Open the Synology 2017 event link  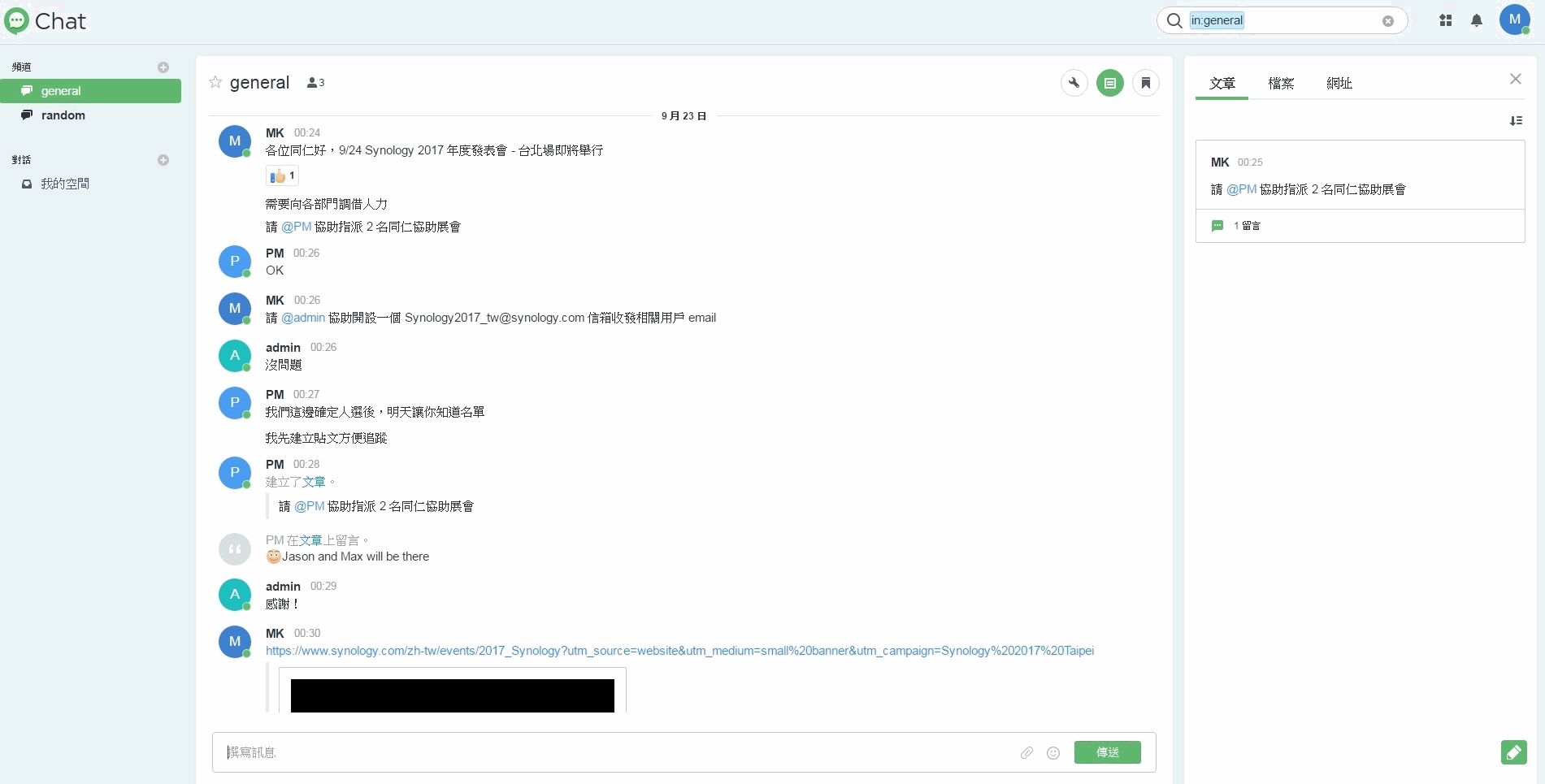[x=679, y=651]
